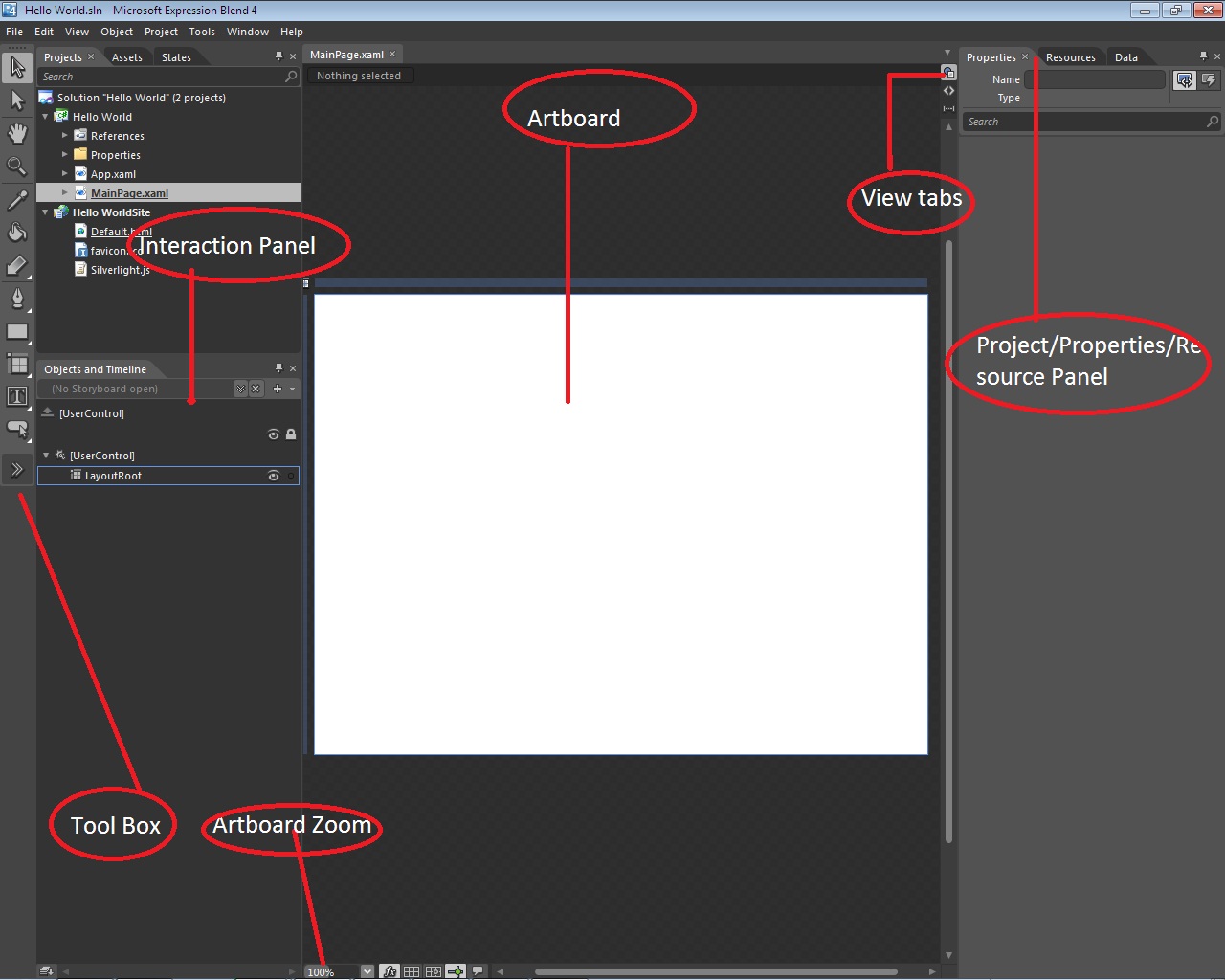
Task: Expand the References node under Hello World
Action: pyautogui.click(x=65, y=135)
